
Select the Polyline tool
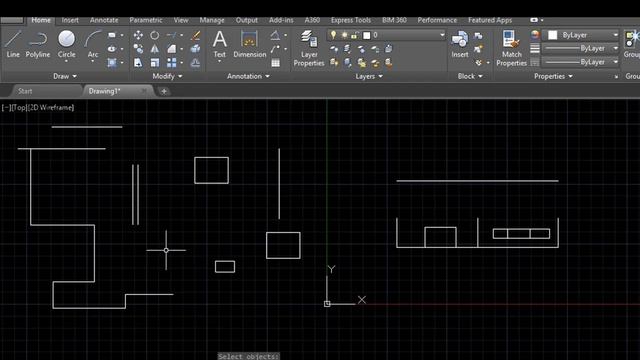click(x=38, y=44)
